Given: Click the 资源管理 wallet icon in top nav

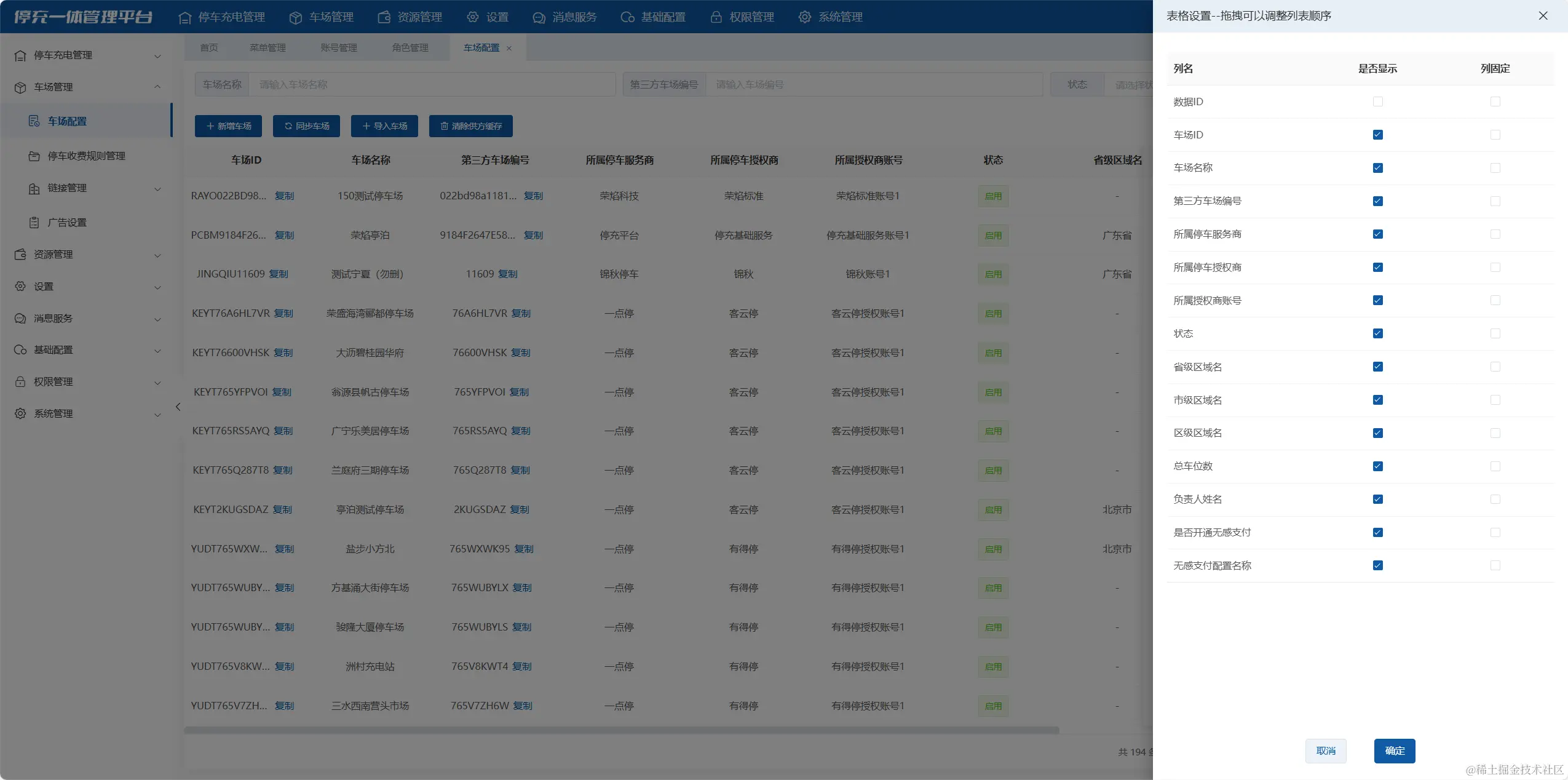Looking at the screenshot, I should point(384,17).
